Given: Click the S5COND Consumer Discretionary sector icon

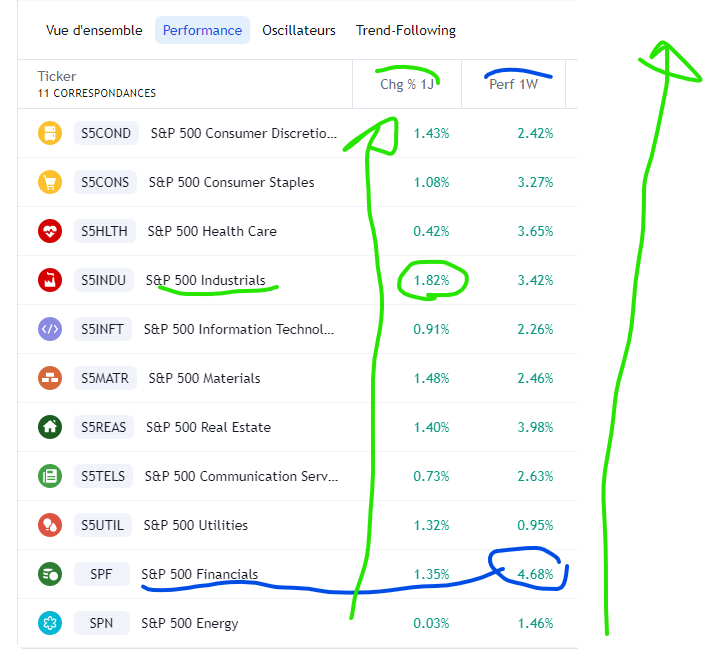Looking at the screenshot, I should 50,133.
